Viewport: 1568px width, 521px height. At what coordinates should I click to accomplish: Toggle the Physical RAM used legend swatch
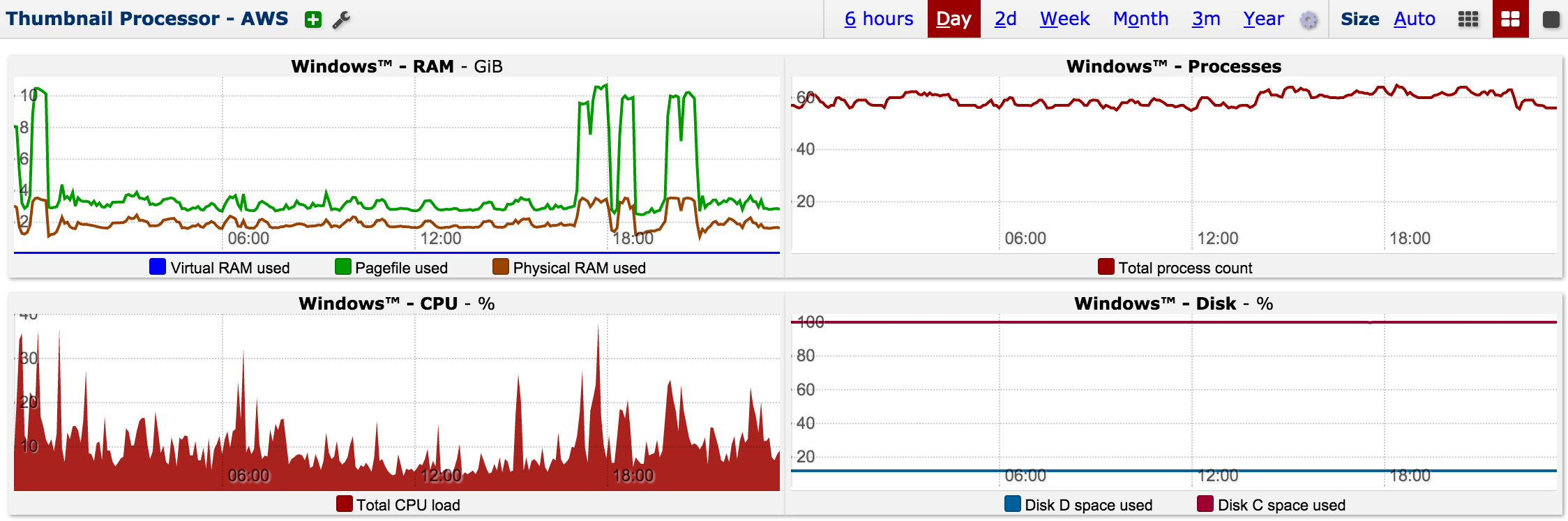point(500,267)
